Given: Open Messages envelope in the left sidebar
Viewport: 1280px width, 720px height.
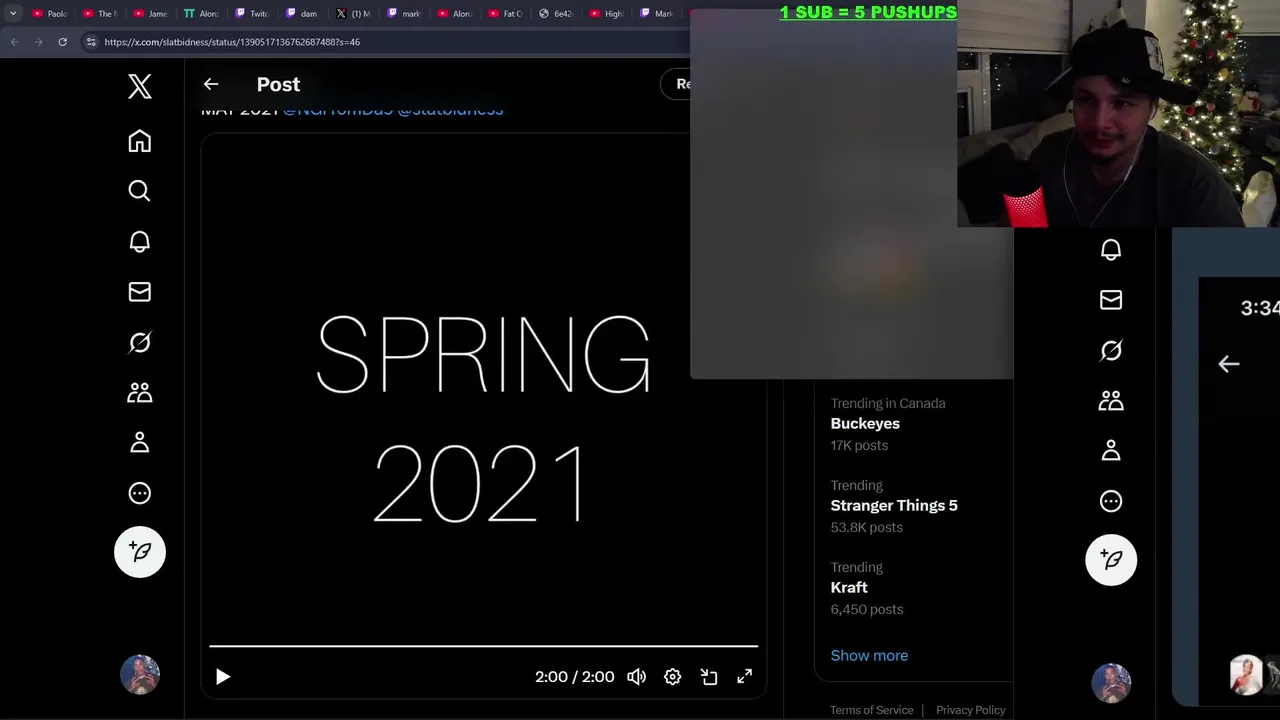Looking at the screenshot, I should tap(140, 291).
